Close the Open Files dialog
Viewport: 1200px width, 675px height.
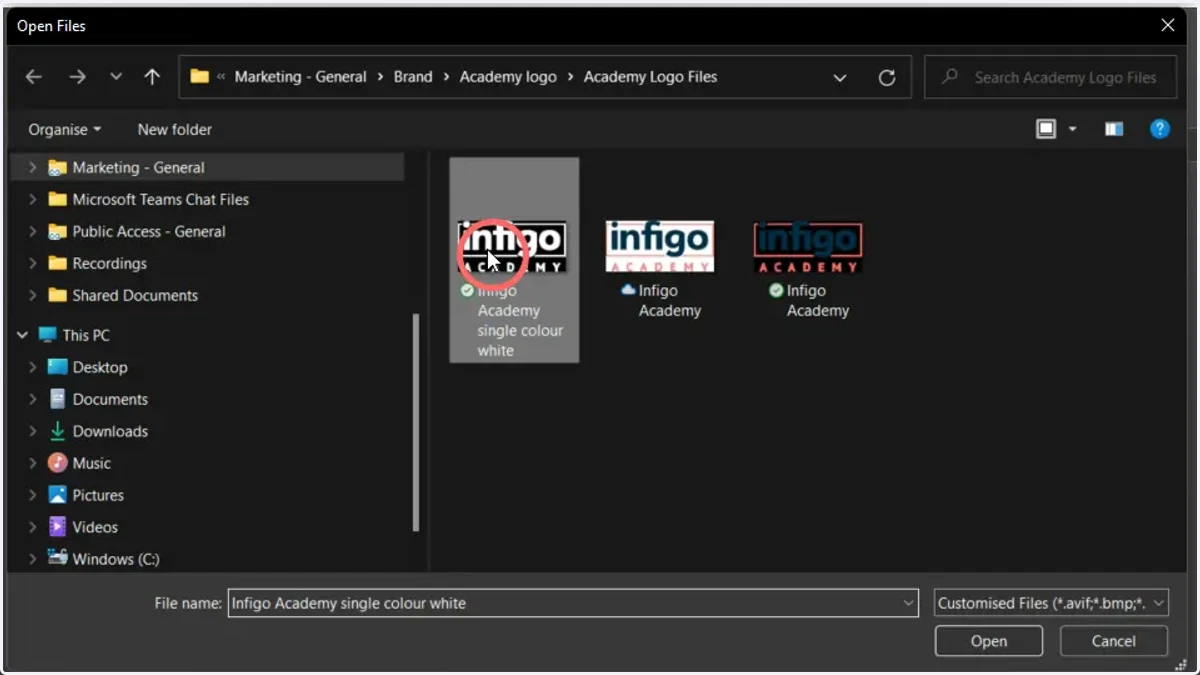1167,26
